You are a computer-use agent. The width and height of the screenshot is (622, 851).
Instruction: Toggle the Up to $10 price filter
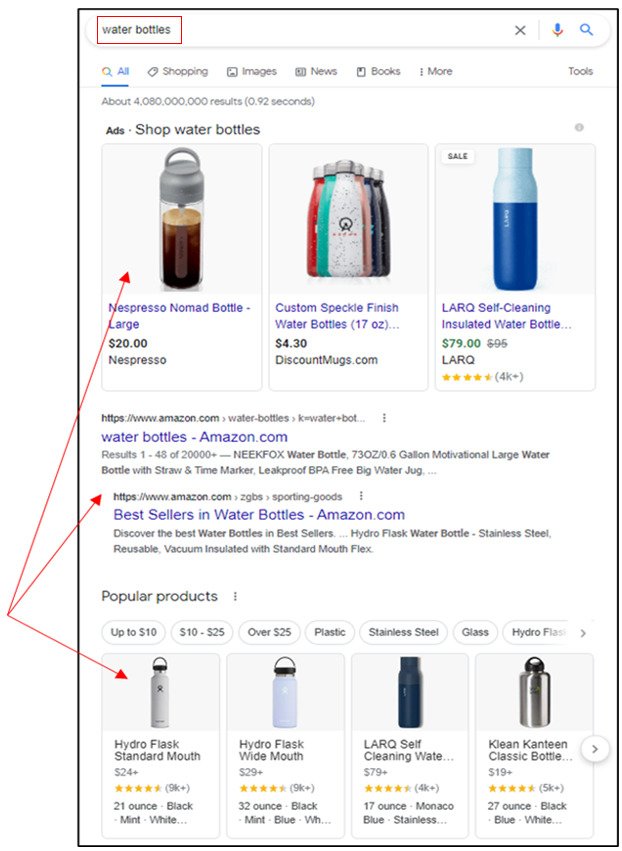point(134,632)
